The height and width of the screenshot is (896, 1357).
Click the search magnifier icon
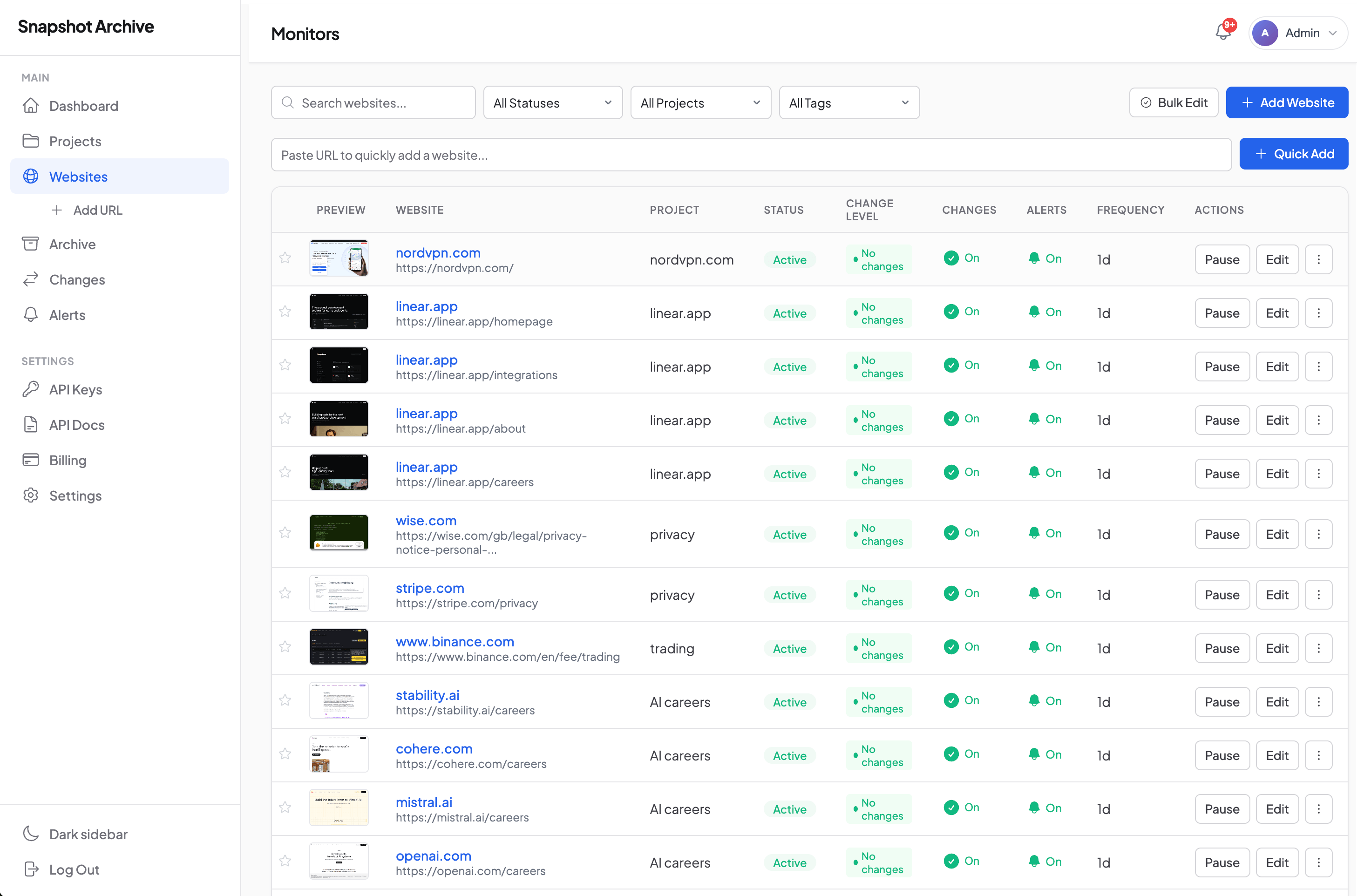click(288, 103)
